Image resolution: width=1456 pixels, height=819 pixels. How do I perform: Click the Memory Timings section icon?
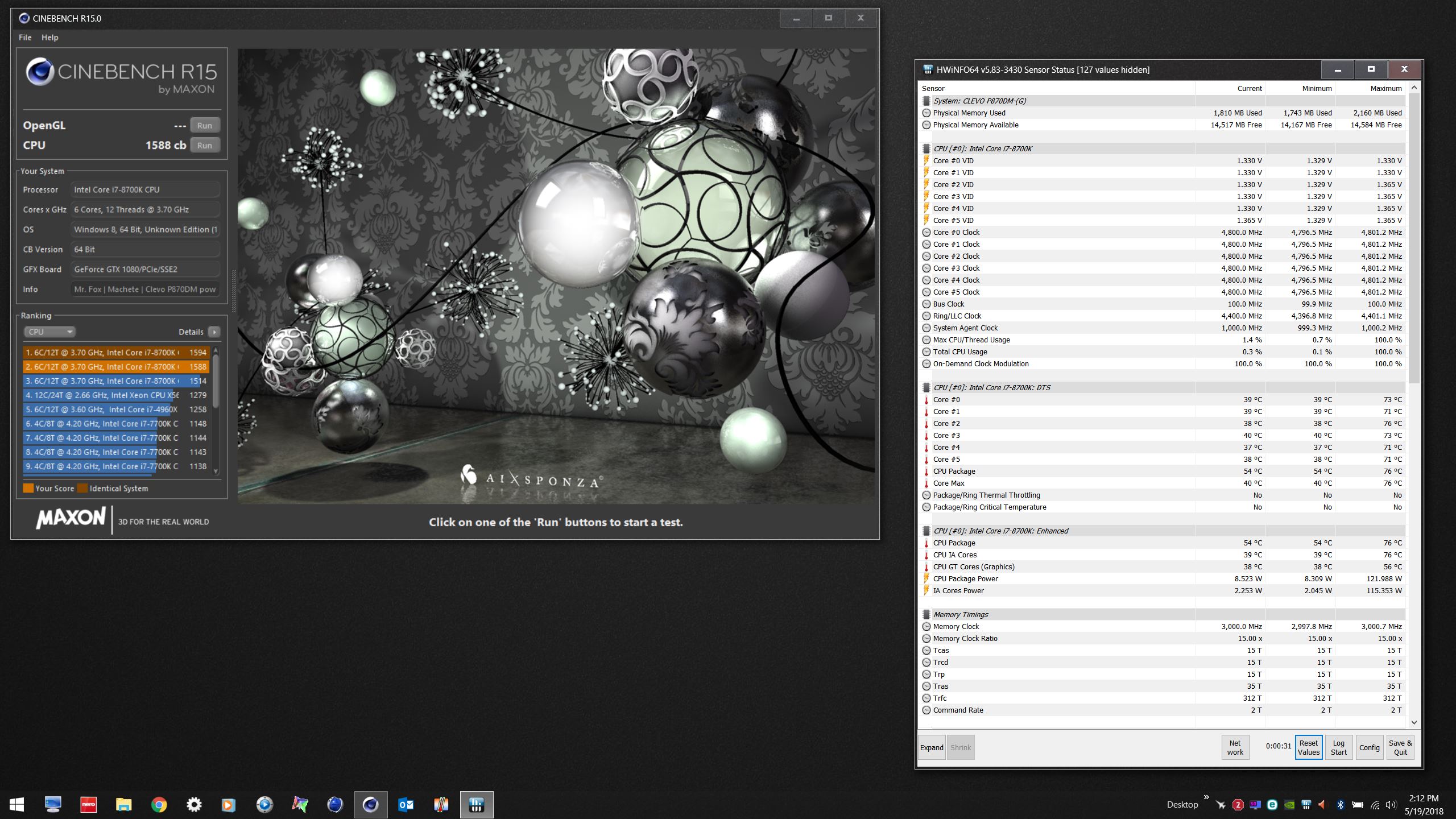(x=926, y=614)
